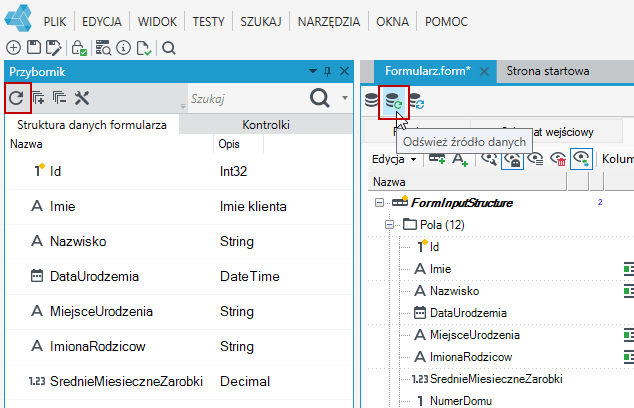Click the plain database source icon
The image size is (634, 408).
371,100
